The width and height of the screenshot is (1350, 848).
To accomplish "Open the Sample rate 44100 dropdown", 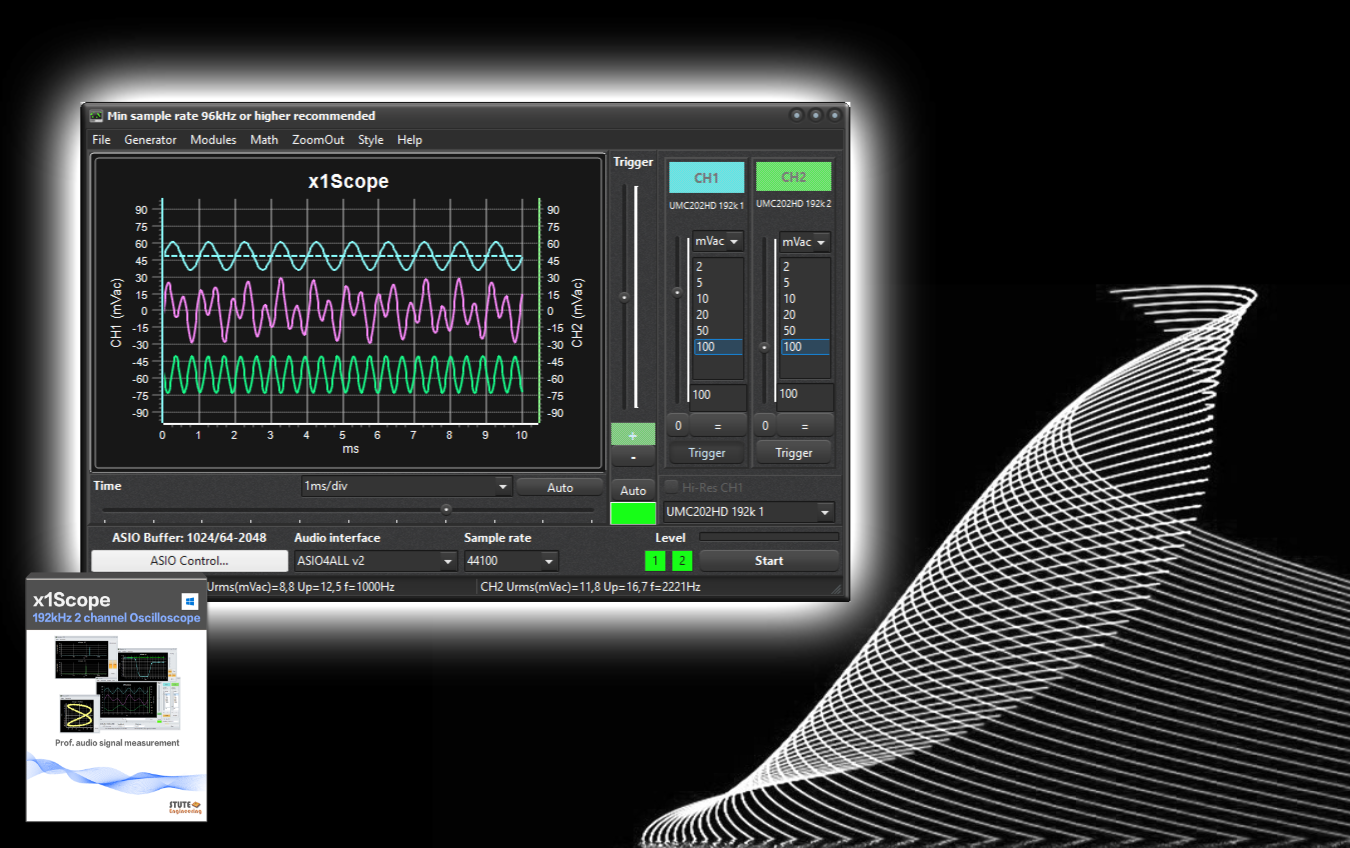I will point(510,561).
